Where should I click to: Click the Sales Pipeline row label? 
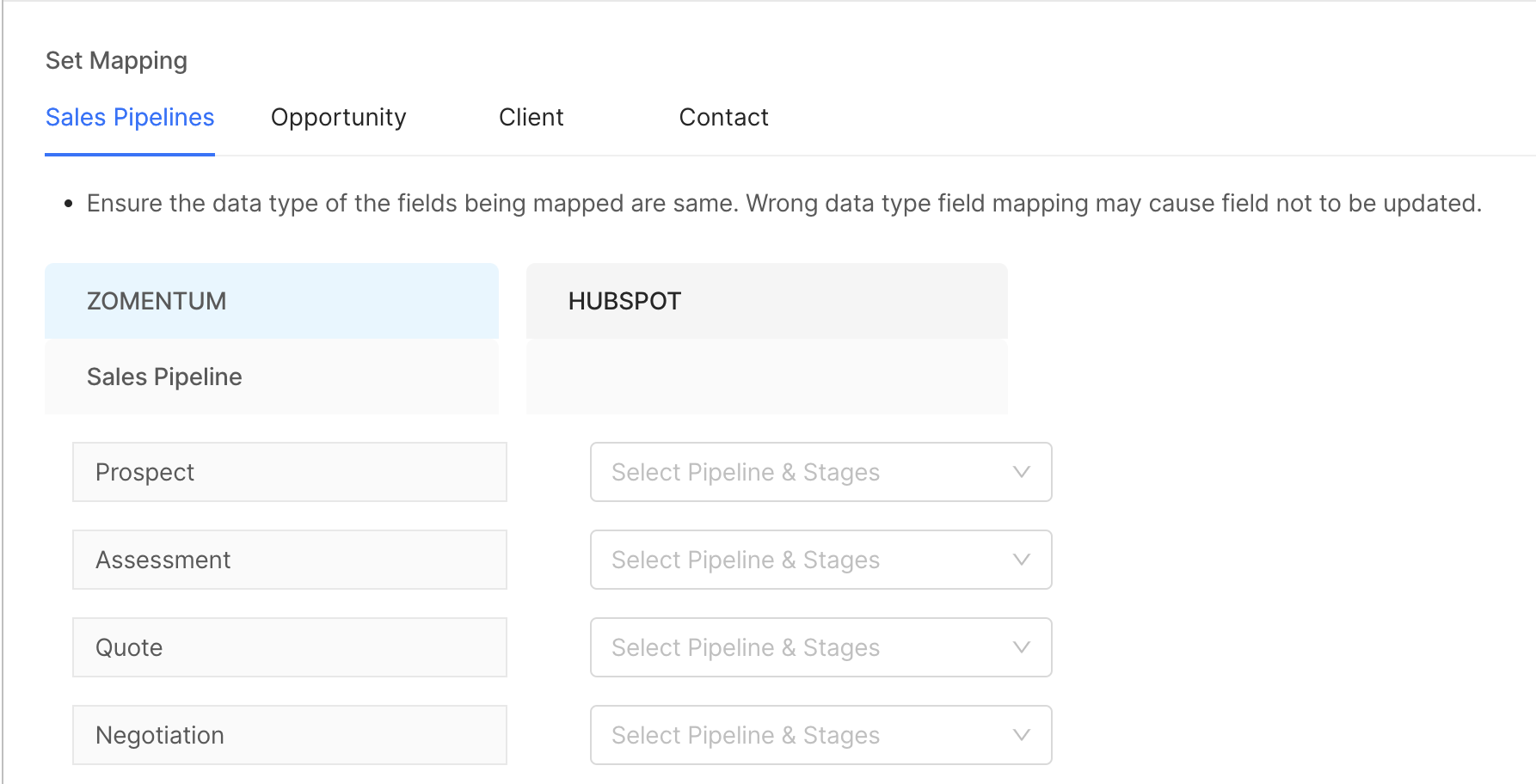click(x=164, y=377)
